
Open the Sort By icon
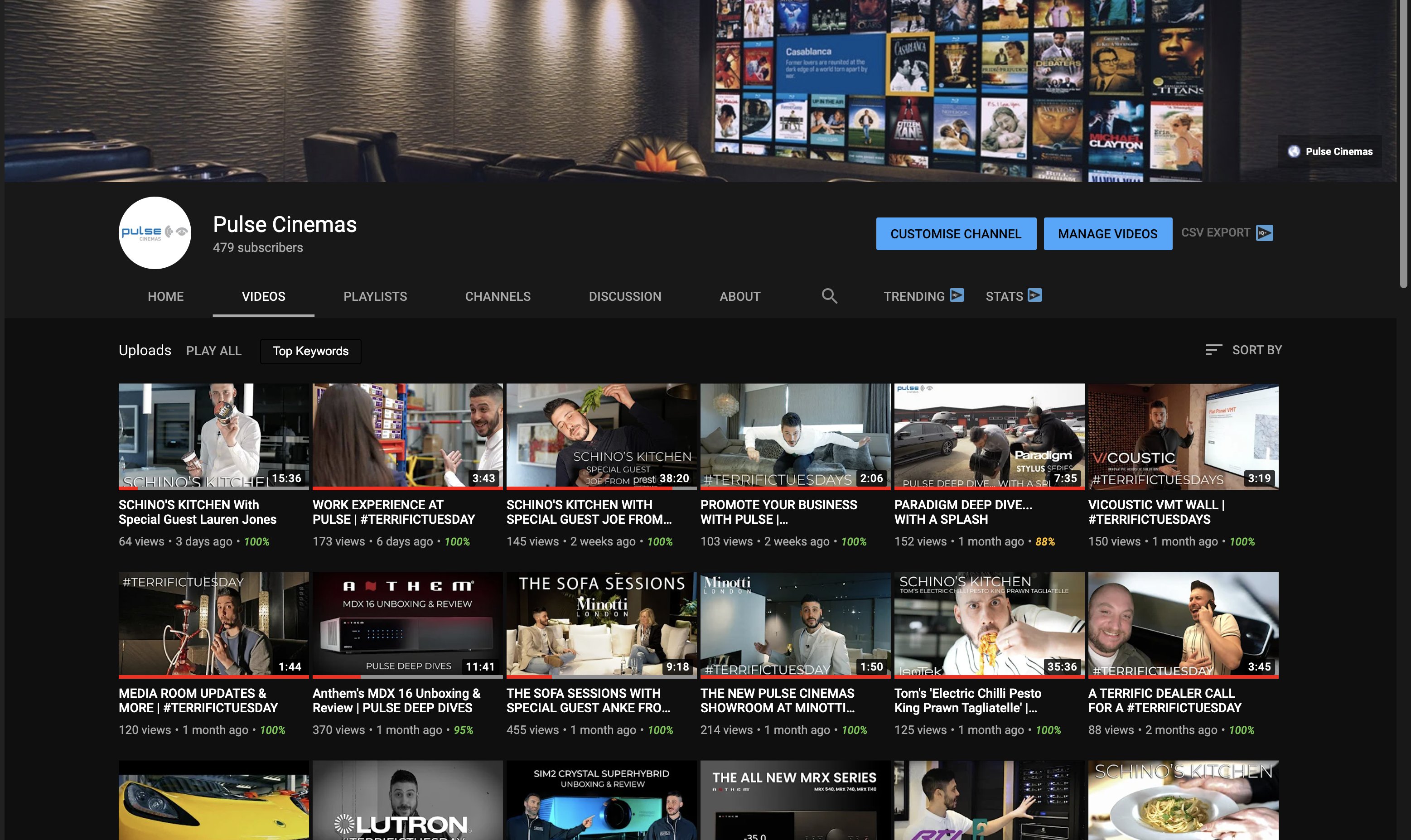[1213, 350]
